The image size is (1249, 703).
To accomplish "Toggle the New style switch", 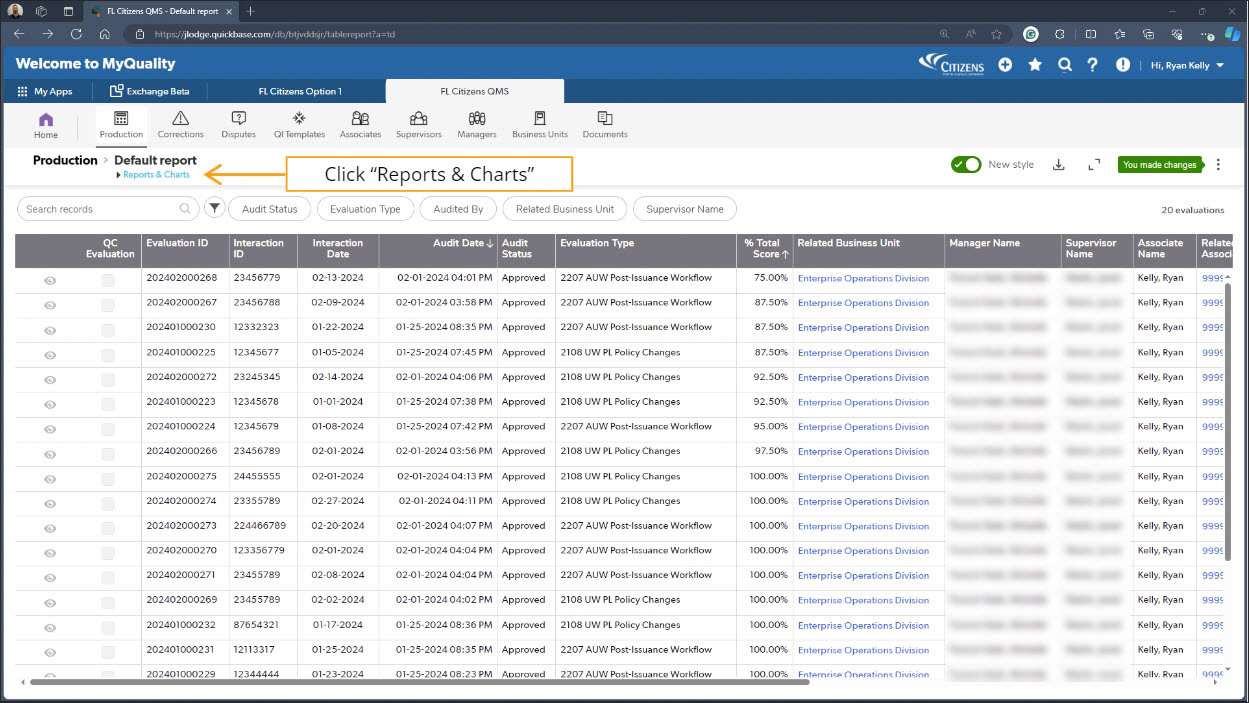I will coord(966,164).
